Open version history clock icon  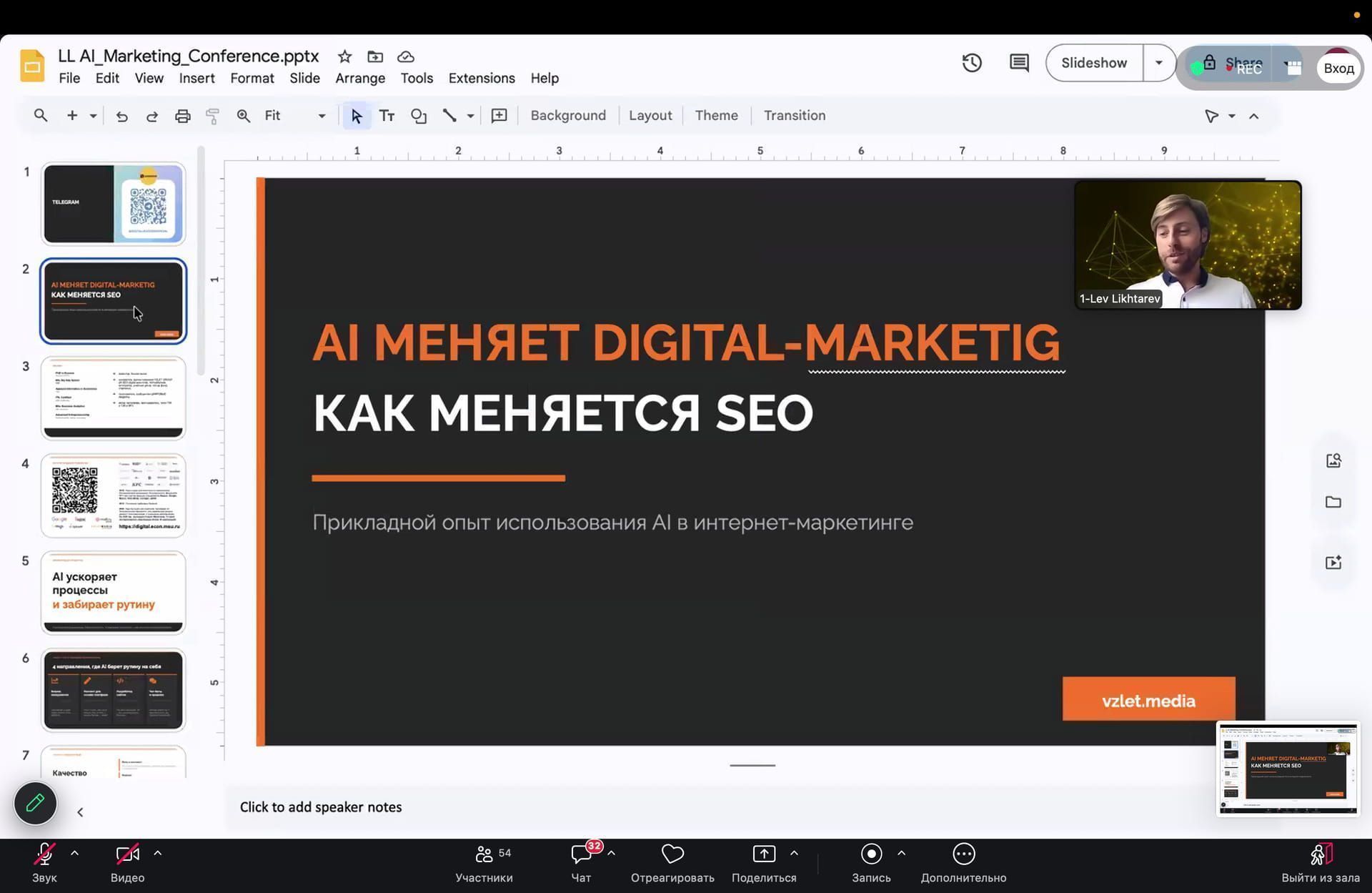972,63
